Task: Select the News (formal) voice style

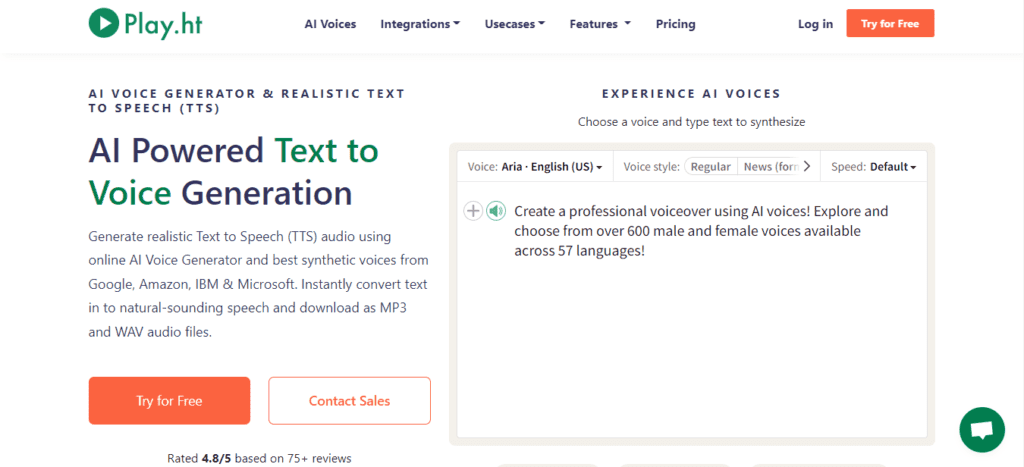Action: (x=770, y=167)
